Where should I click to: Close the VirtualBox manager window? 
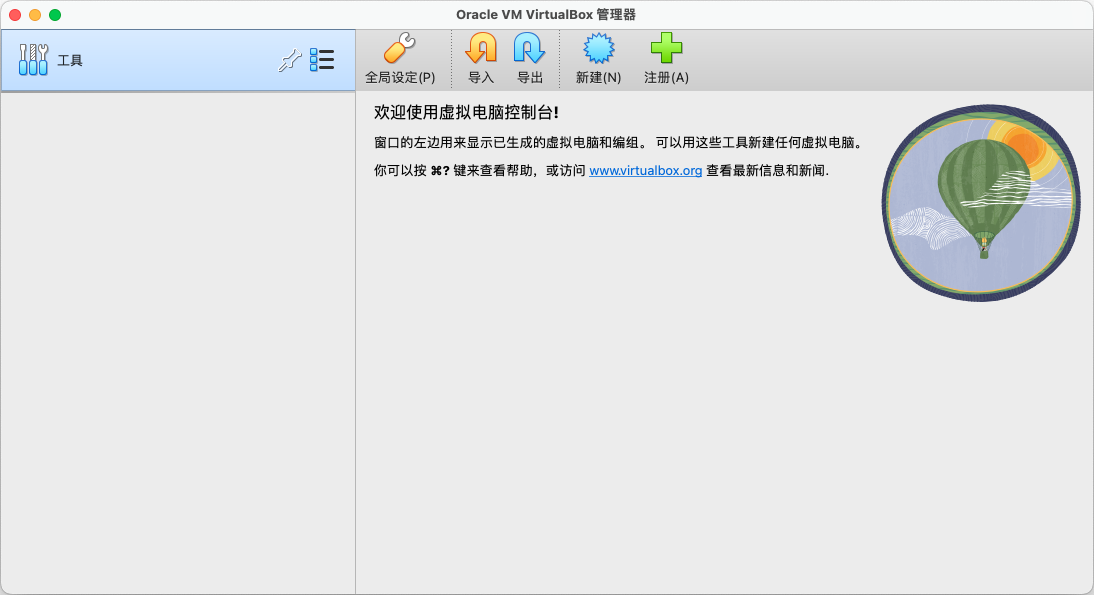click(15, 15)
